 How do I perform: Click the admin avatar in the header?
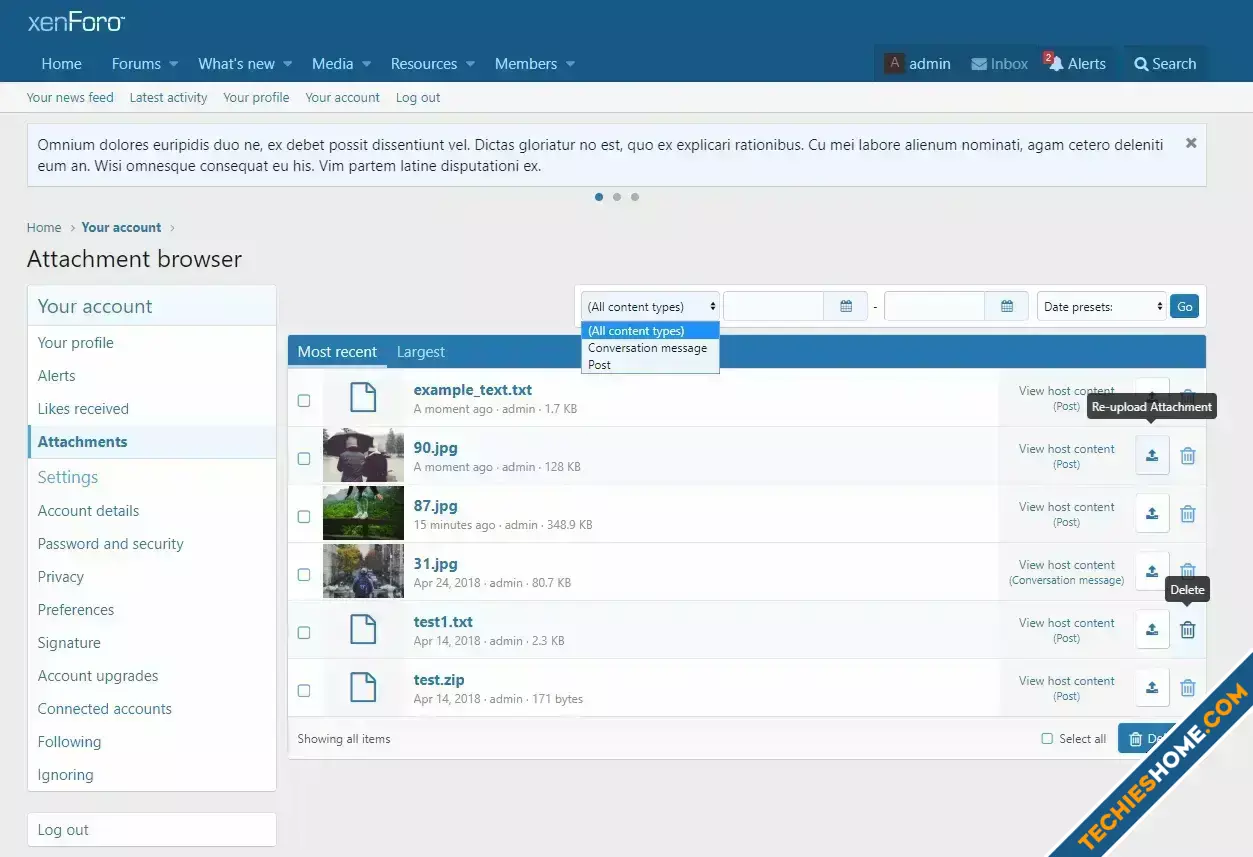click(894, 63)
